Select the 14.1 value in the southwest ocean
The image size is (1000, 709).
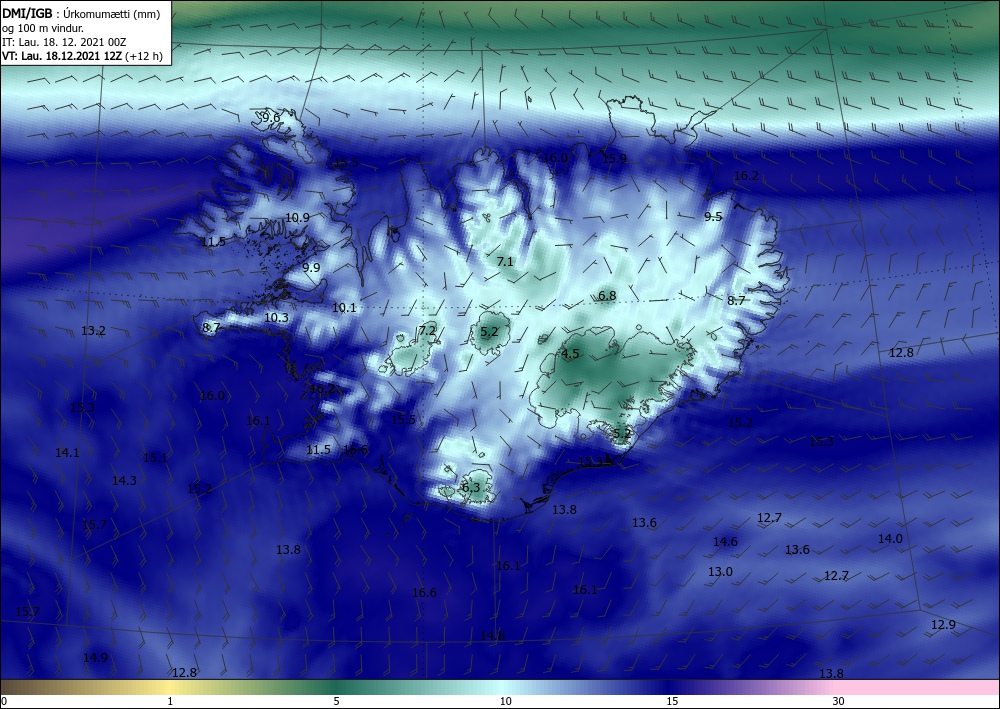pos(68,453)
